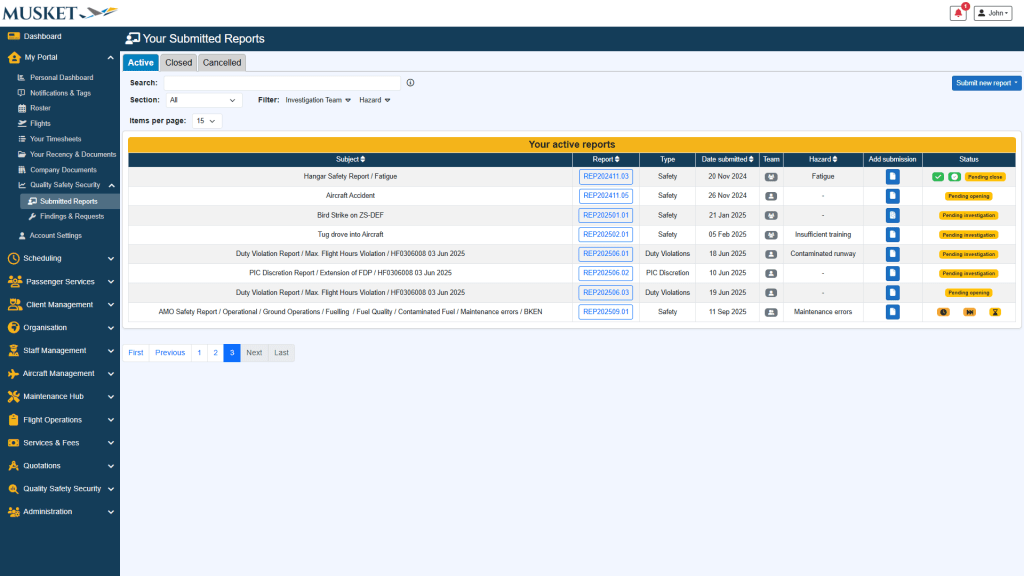Open the Investigation Team filter dropdown

tap(317, 100)
